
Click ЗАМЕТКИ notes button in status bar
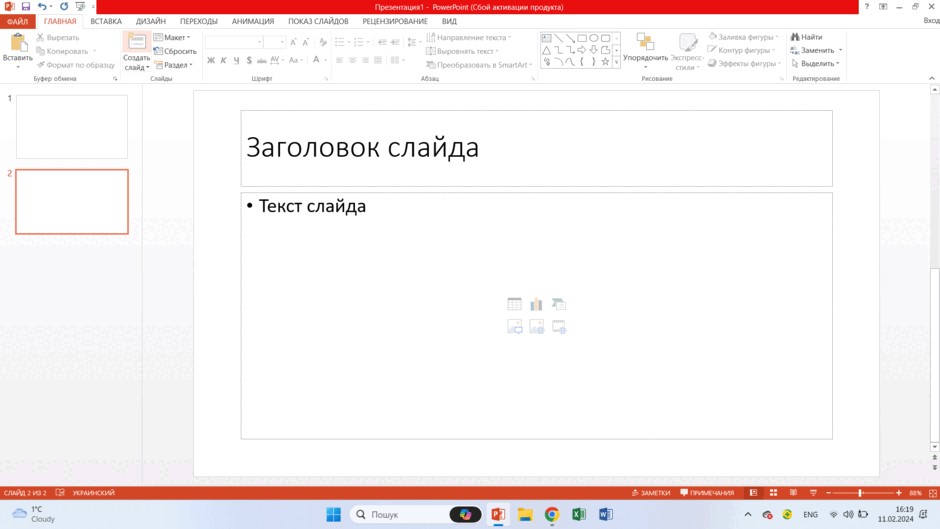650,492
